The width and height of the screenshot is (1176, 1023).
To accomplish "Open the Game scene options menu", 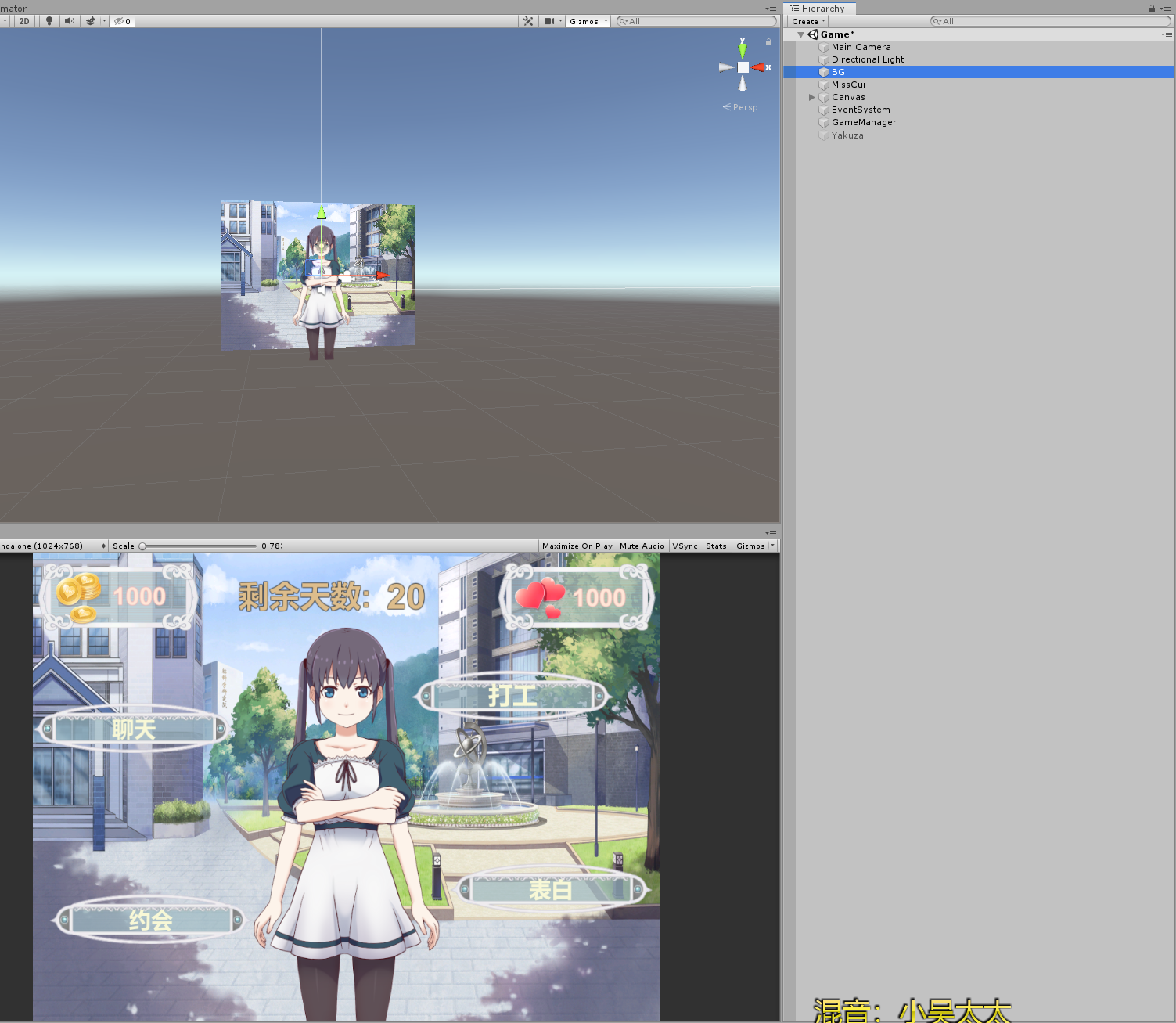I will pos(1167,34).
